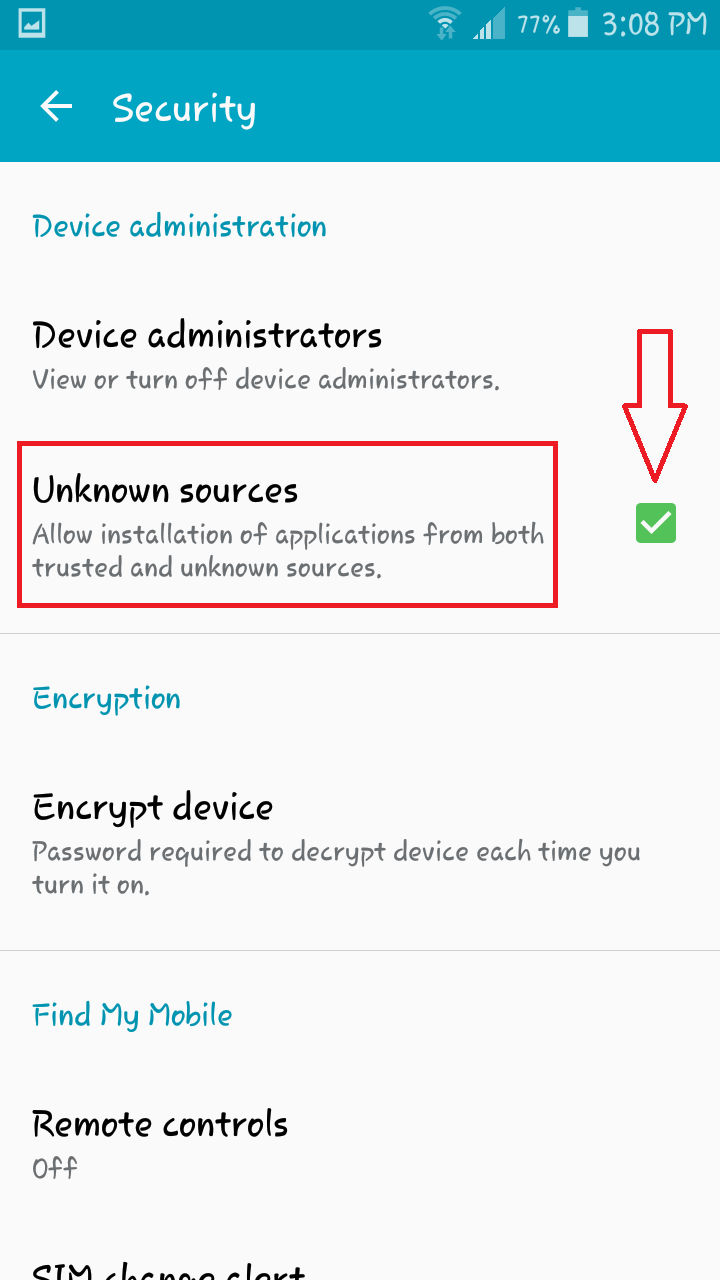This screenshot has height=1280, width=720.
Task: Tap the image notification icon in status bar
Action: tap(31, 24)
